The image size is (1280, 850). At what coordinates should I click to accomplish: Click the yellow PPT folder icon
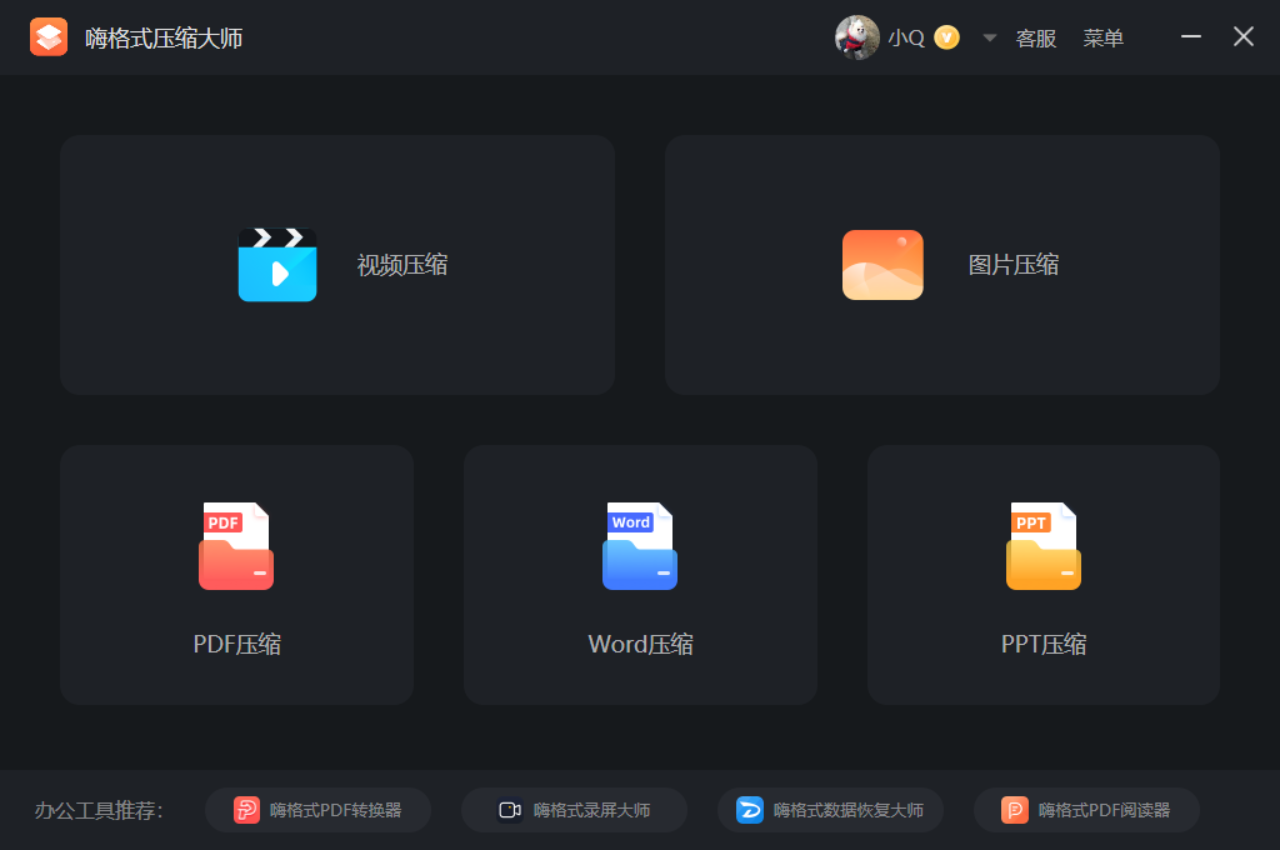coord(1043,546)
